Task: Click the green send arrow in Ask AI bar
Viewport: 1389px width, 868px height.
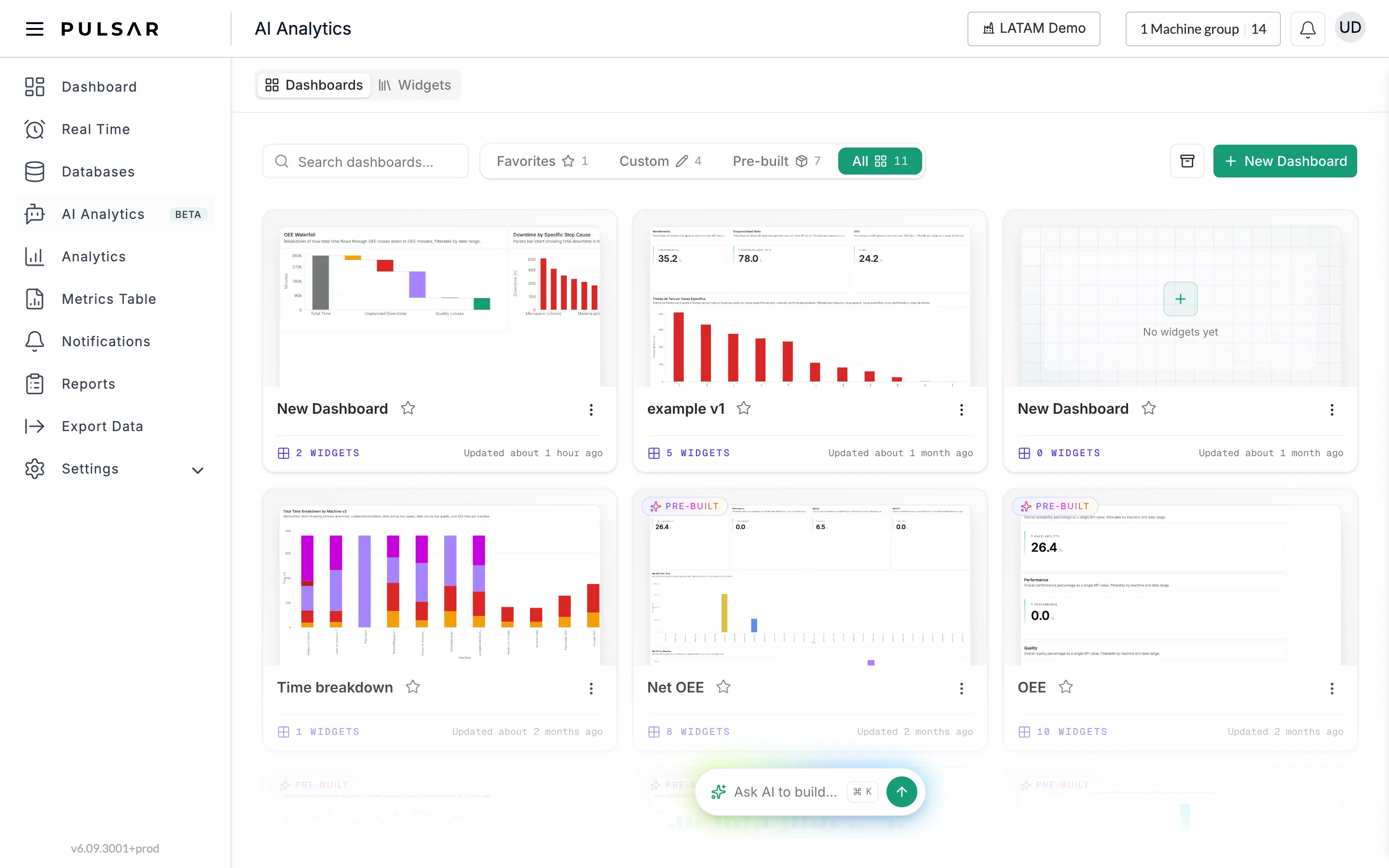Action: (902, 792)
